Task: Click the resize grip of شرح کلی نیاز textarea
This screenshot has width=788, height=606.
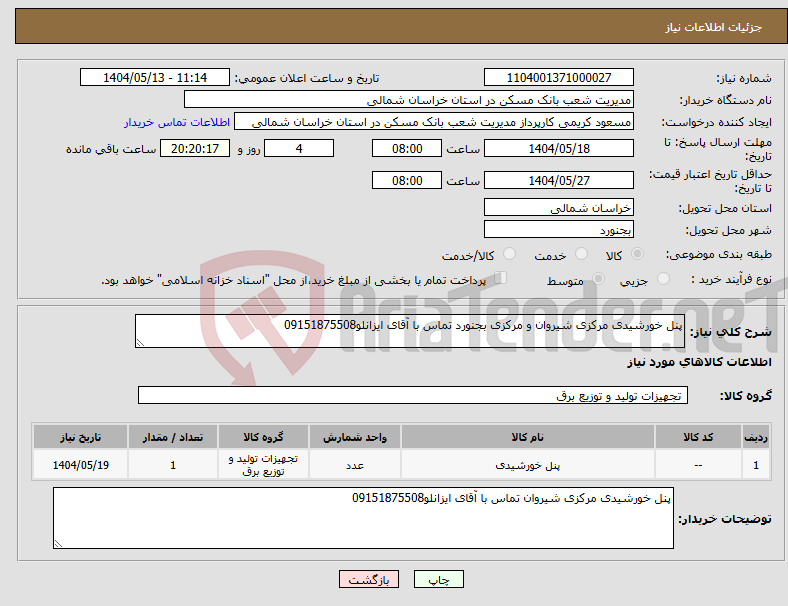Action: (140, 343)
